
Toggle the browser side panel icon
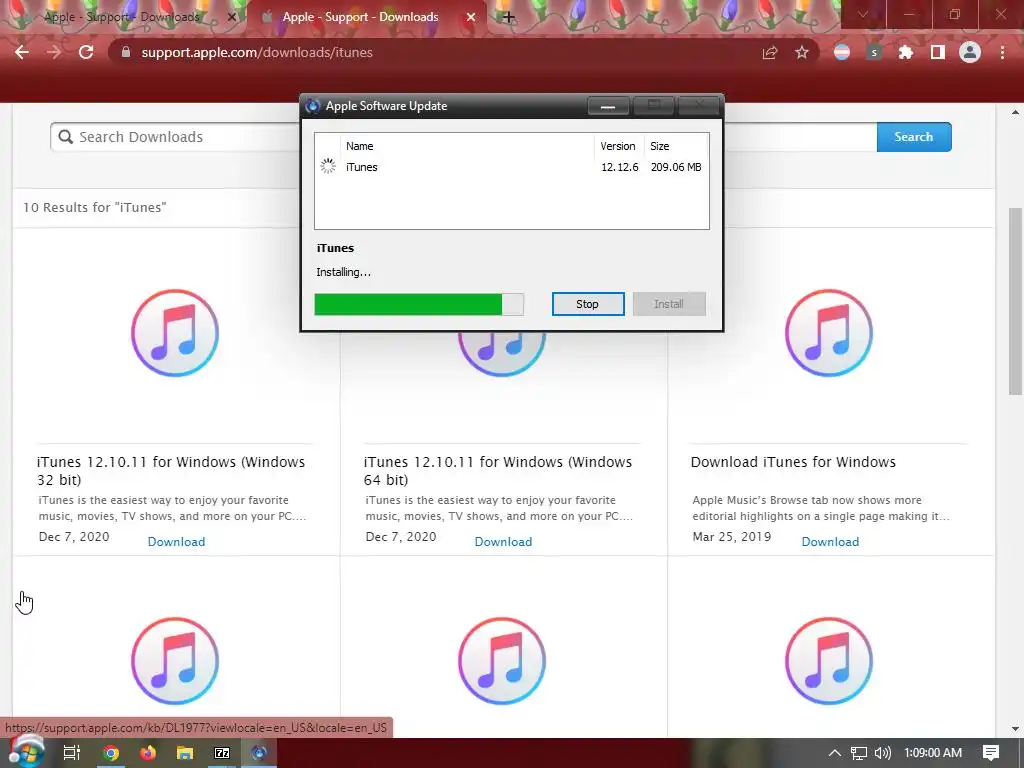938,52
